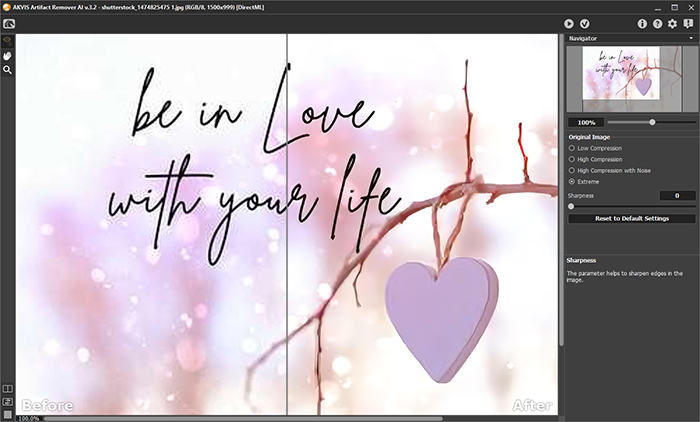Open the notifications exclamation icon
The image size is (700, 422).
[687, 23]
